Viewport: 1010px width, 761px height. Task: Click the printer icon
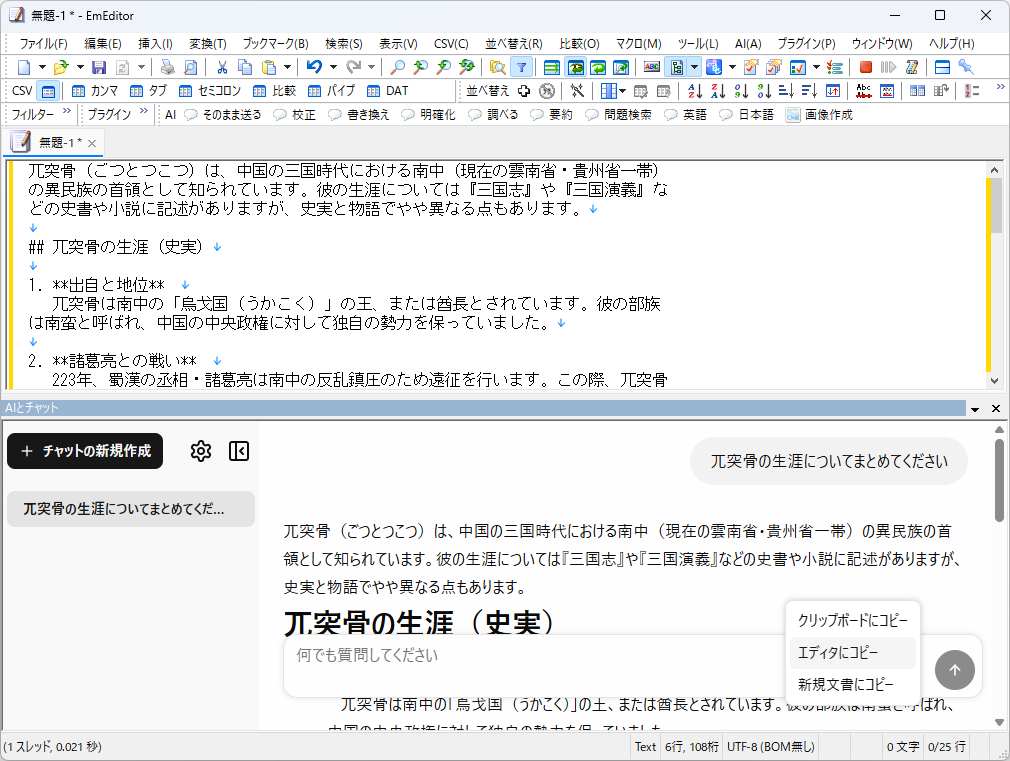point(167,67)
